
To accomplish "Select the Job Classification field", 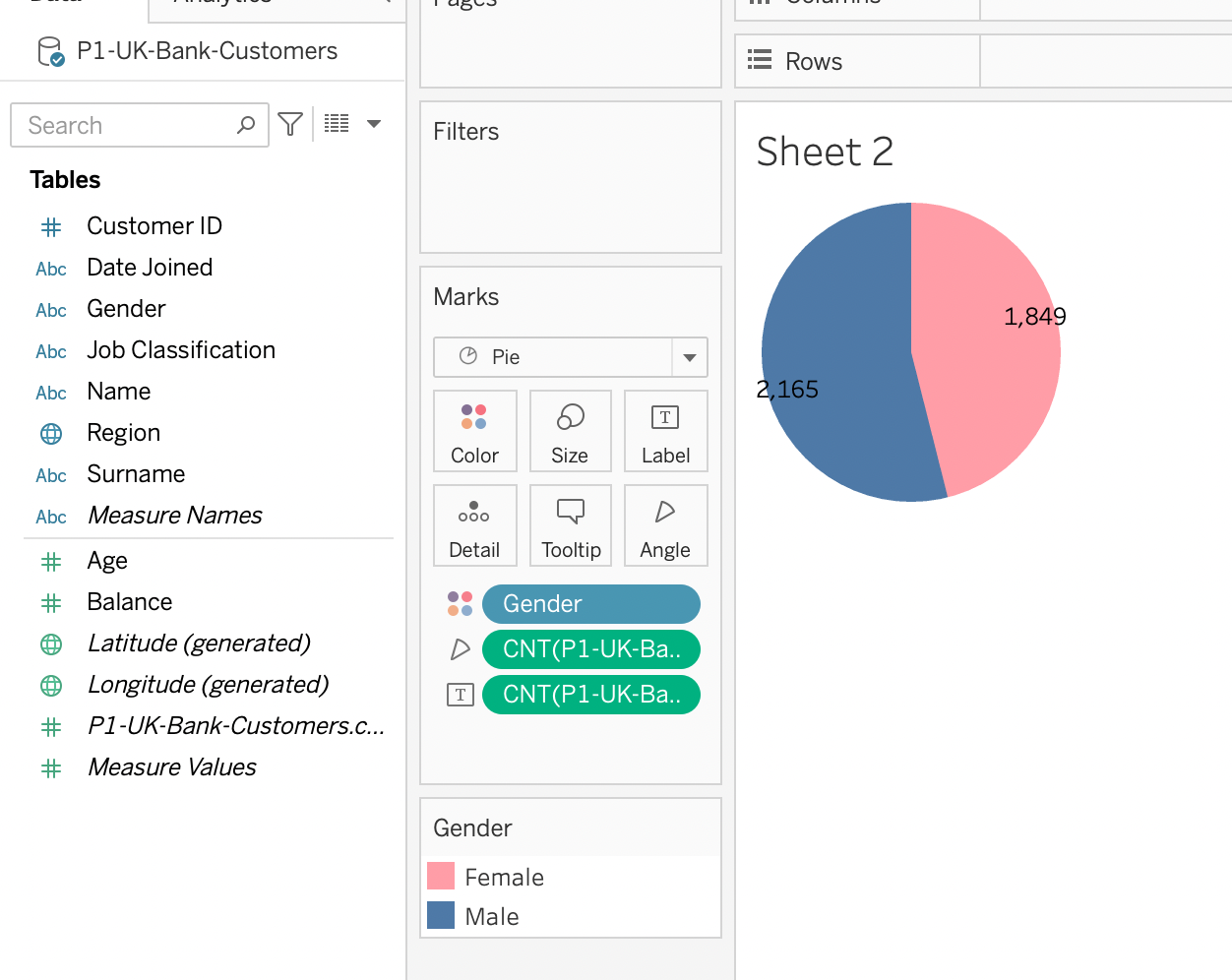I will 181,350.
